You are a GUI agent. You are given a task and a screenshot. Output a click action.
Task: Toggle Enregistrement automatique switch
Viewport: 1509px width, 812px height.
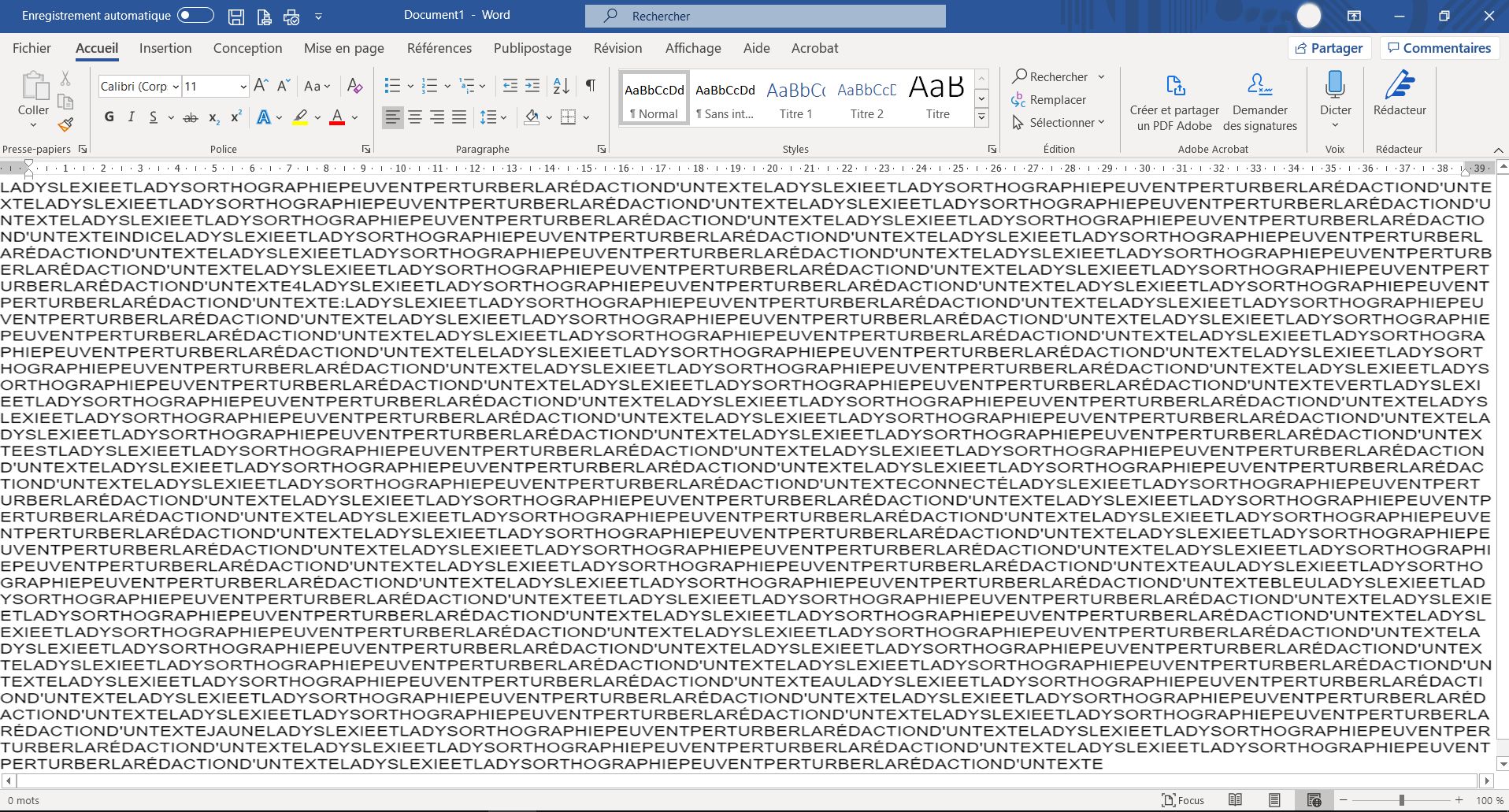click(x=195, y=15)
